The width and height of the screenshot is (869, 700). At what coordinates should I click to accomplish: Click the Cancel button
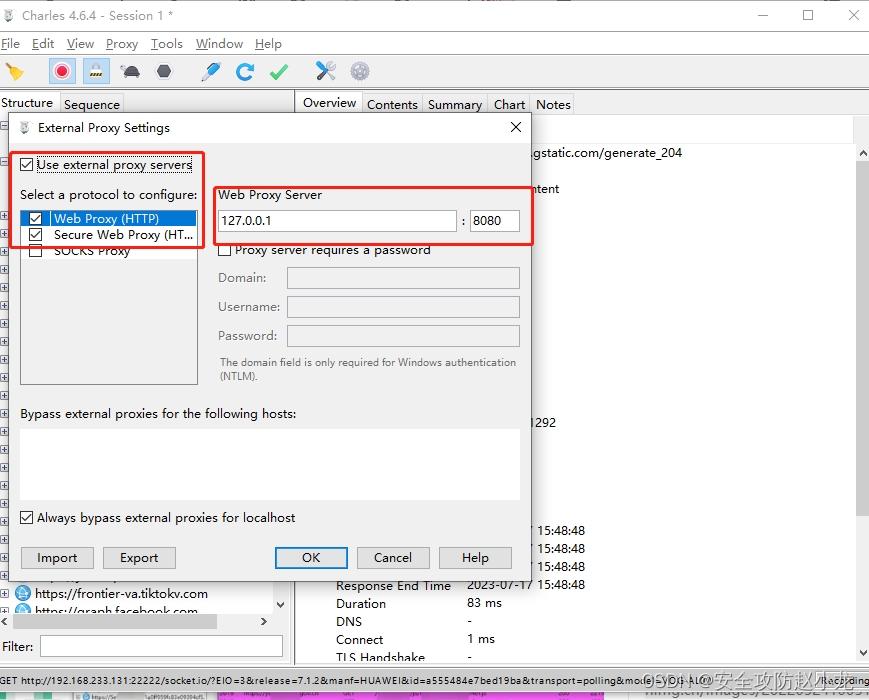coord(393,558)
